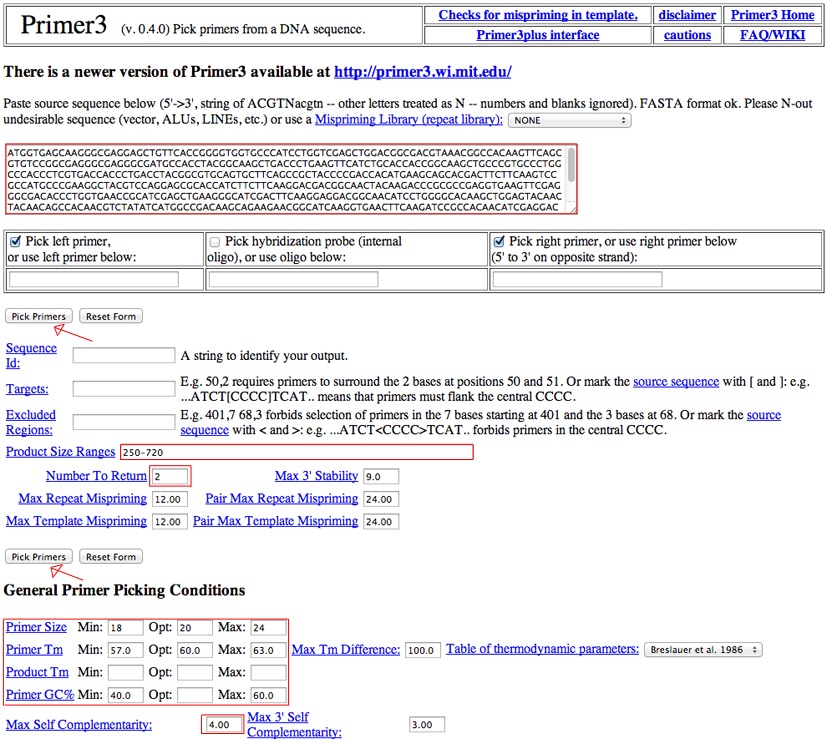Open the Max 3' Stability link
The image size is (827, 739).
[316, 476]
